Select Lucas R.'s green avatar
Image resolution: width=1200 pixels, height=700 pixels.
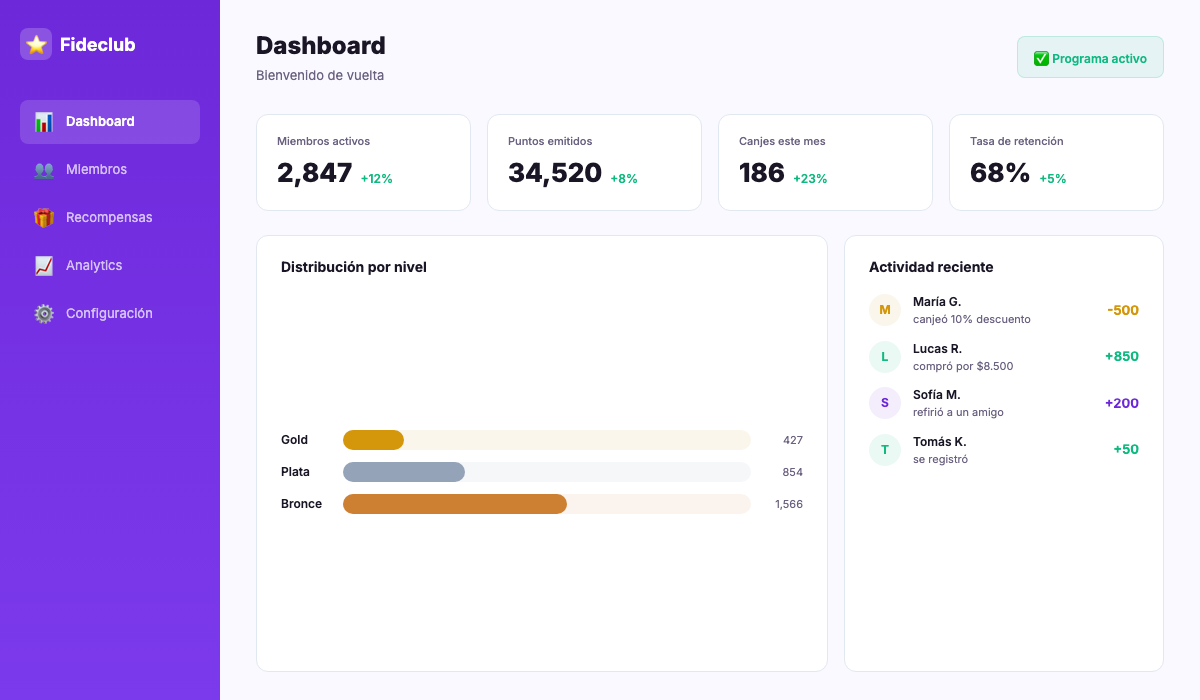click(885, 356)
